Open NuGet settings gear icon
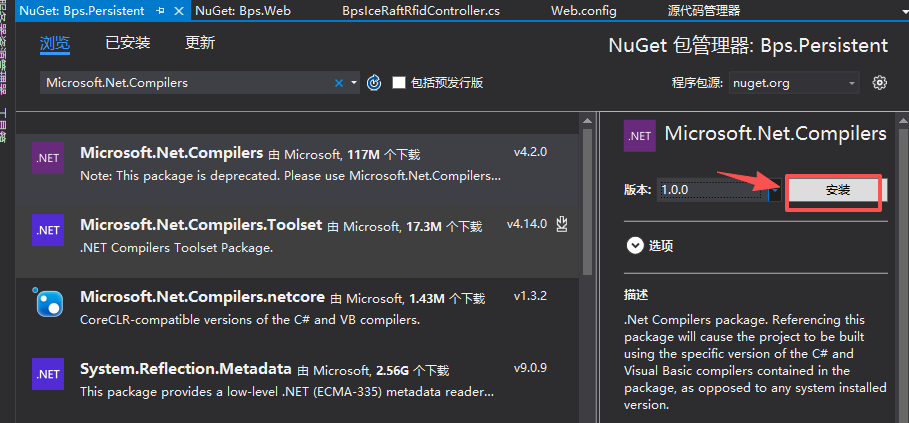Screen dimensions: 909x423 point(879,83)
